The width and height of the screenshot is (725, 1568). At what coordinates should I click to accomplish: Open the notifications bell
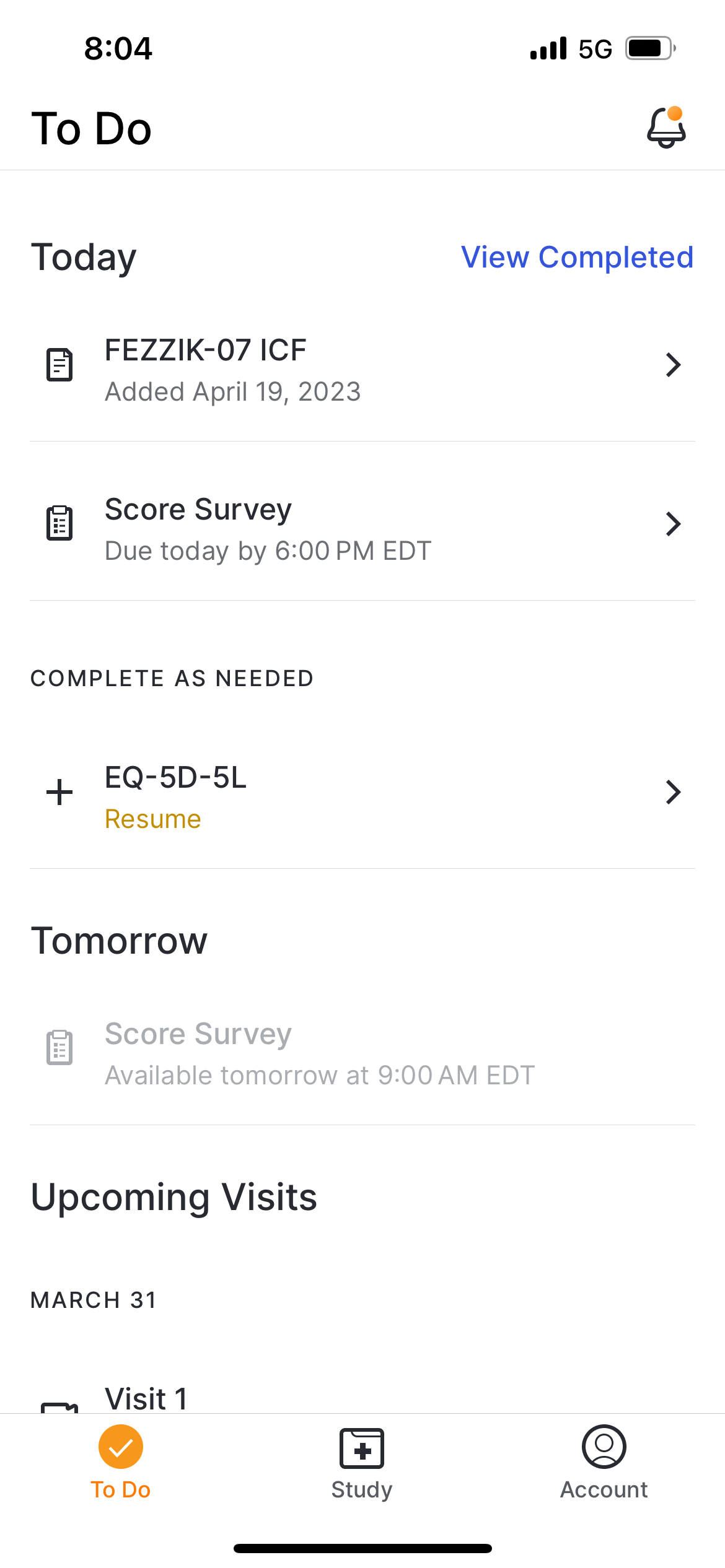click(x=666, y=128)
